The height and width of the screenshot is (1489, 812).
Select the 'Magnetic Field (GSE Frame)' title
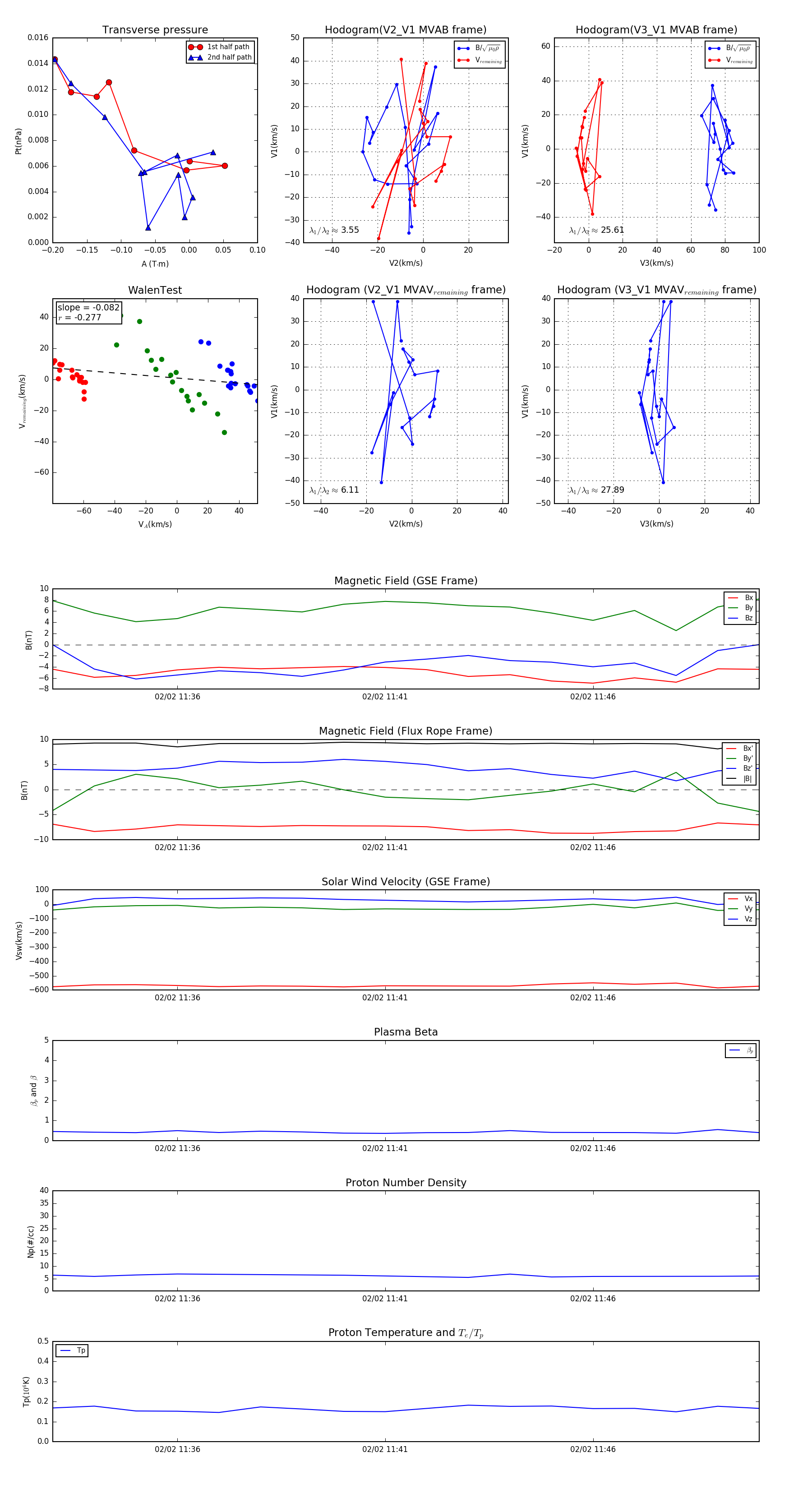click(x=406, y=580)
